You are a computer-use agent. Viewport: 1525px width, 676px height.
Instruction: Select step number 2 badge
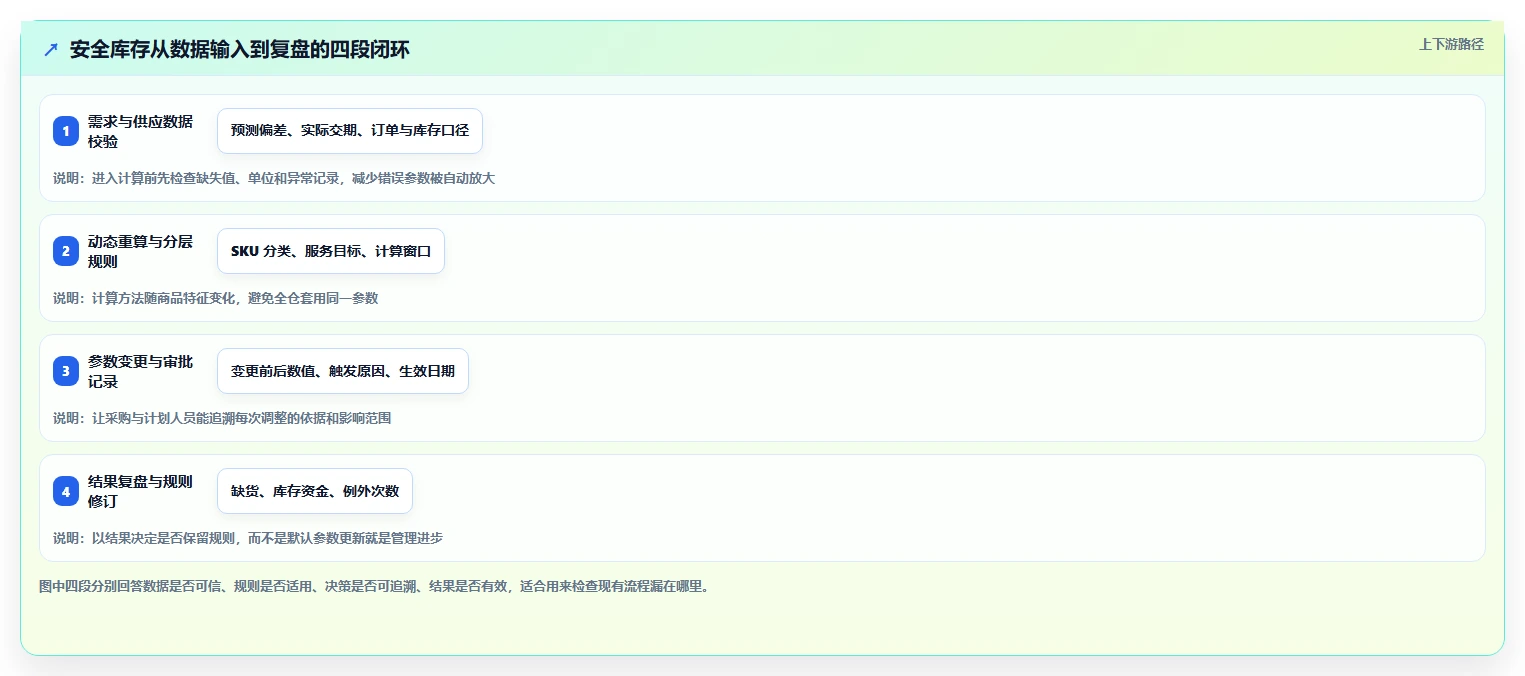pyautogui.click(x=66, y=251)
